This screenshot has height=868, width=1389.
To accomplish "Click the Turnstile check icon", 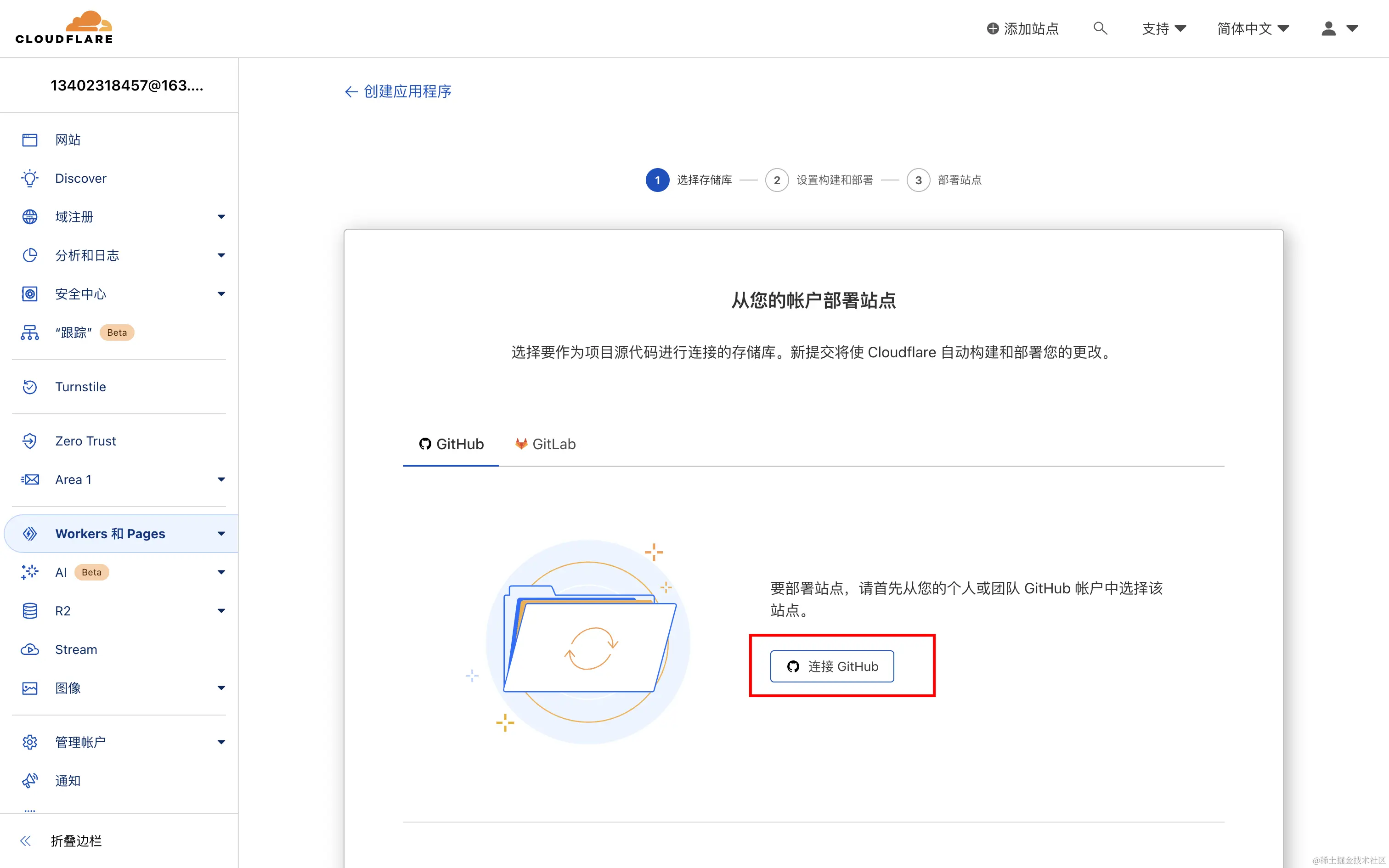I will pyautogui.click(x=30, y=387).
